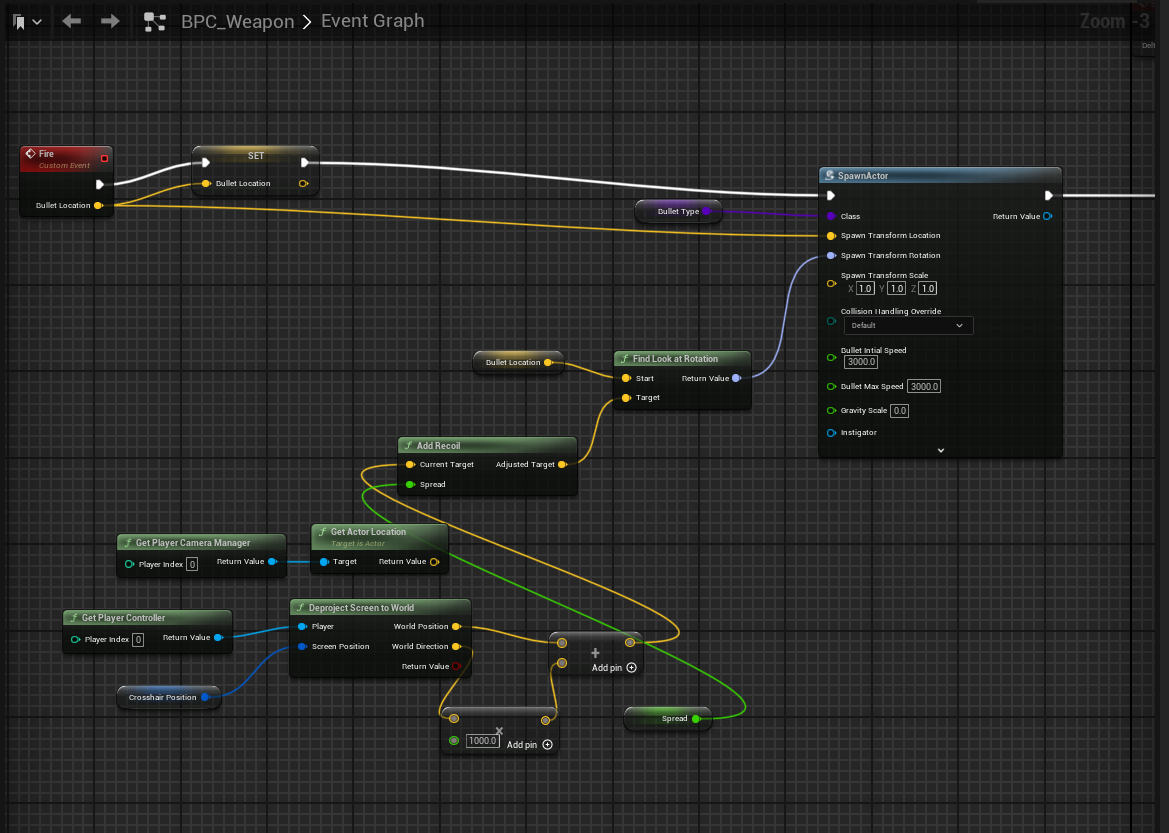Click the Spawn Transform Location pin
The width and height of the screenshot is (1169, 833).
pyautogui.click(x=831, y=236)
